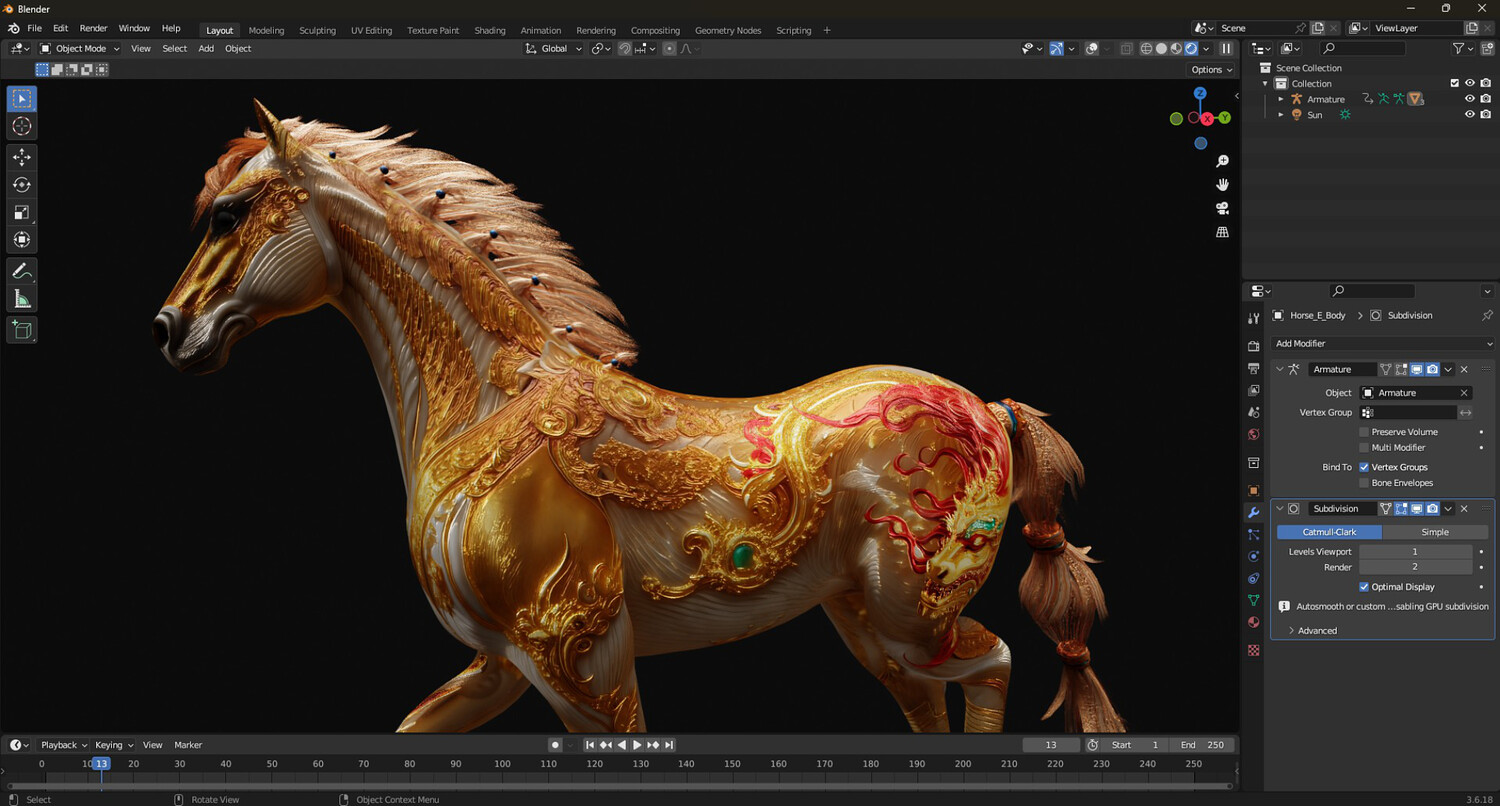Enable the Bone Envelopes checkbox
This screenshot has width=1500, height=806.
(1364, 483)
